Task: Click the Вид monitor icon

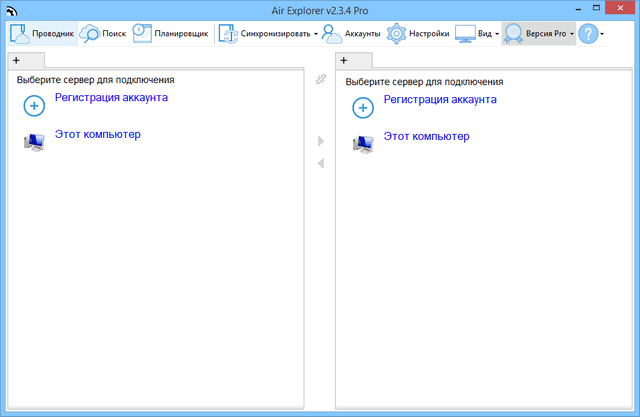Action: (x=466, y=33)
